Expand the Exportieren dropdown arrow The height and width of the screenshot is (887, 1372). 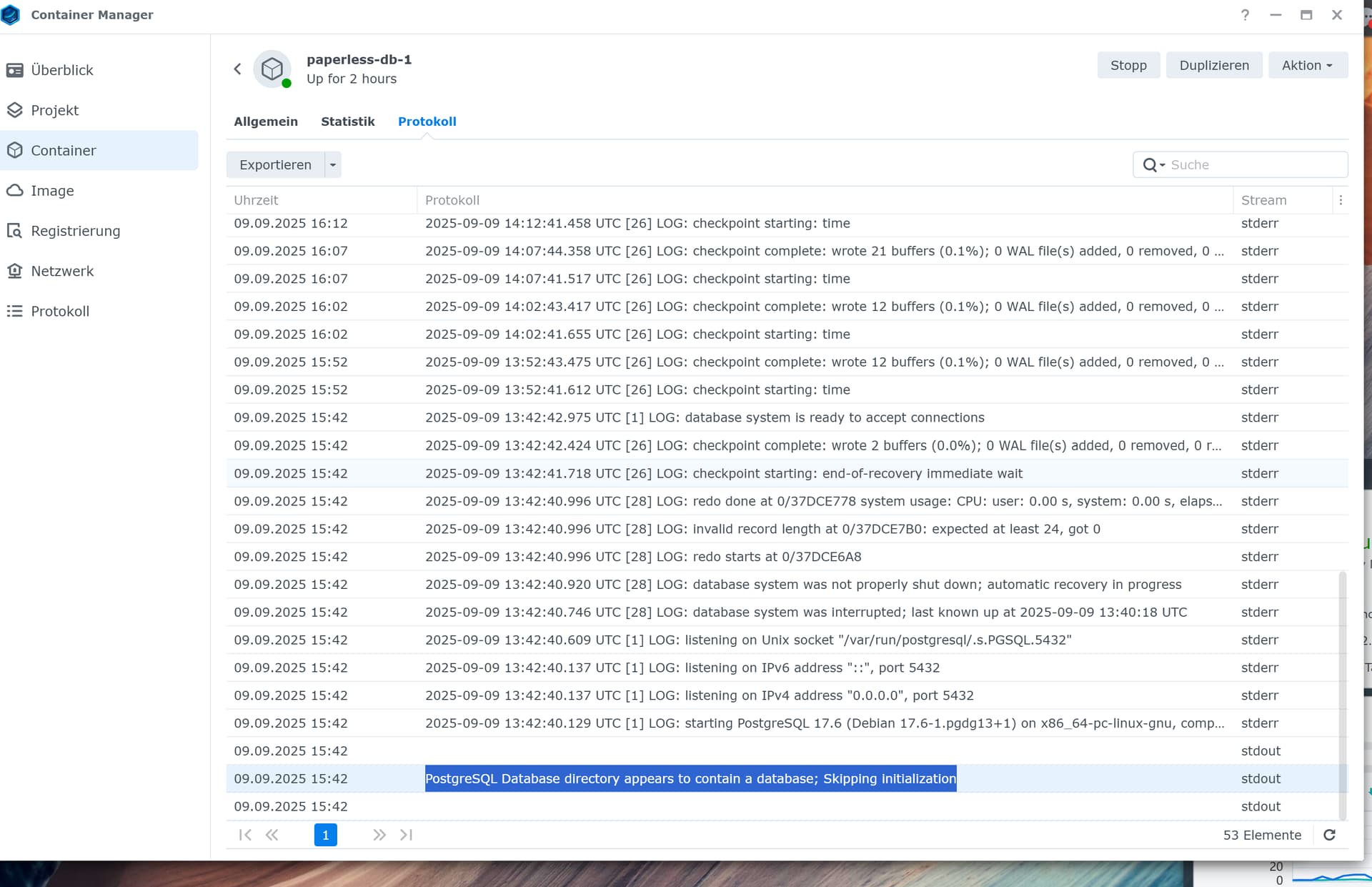coord(332,165)
